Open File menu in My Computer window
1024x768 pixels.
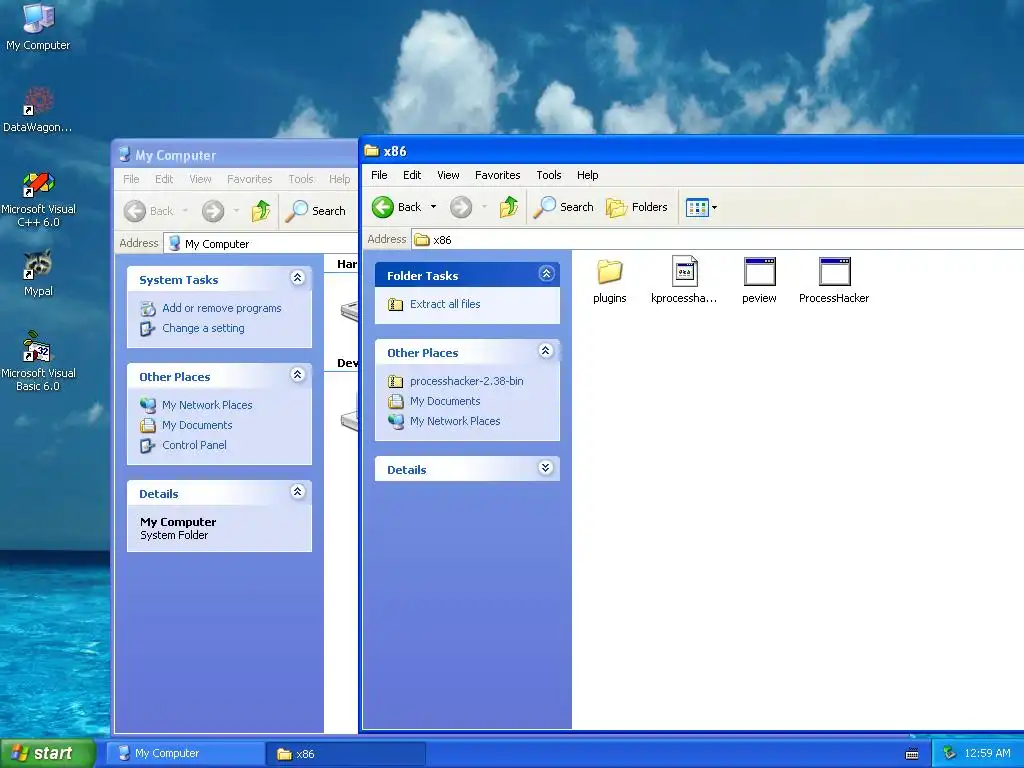131,179
